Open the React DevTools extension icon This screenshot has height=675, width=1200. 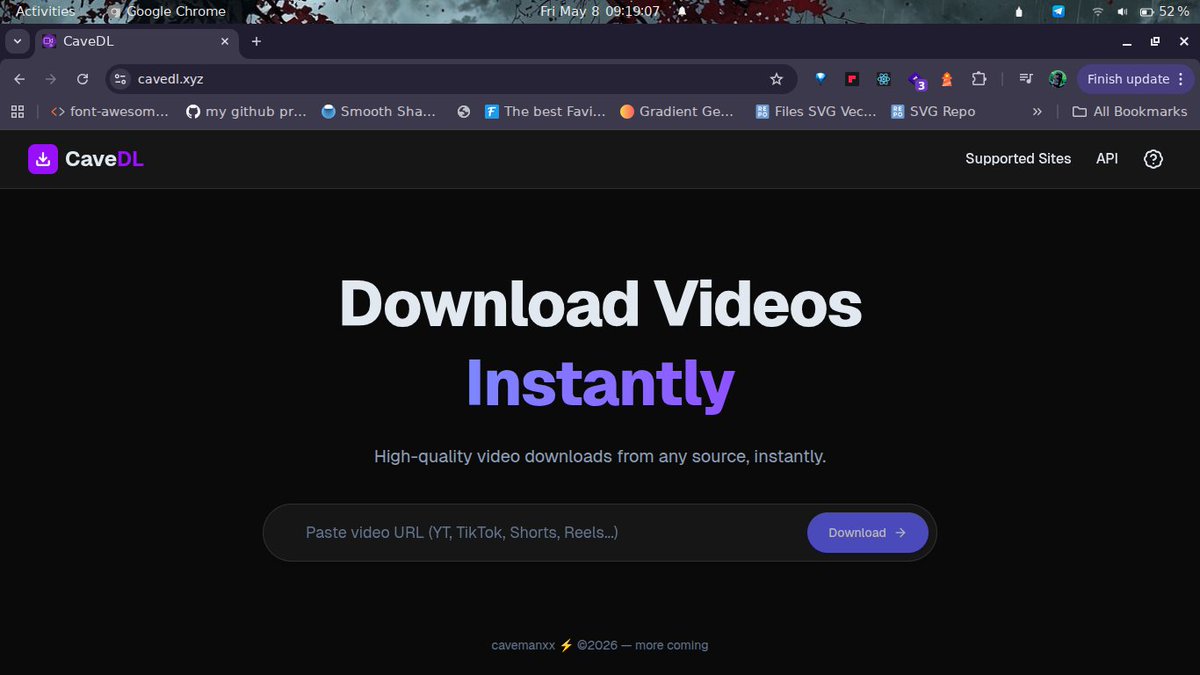(x=884, y=79)
